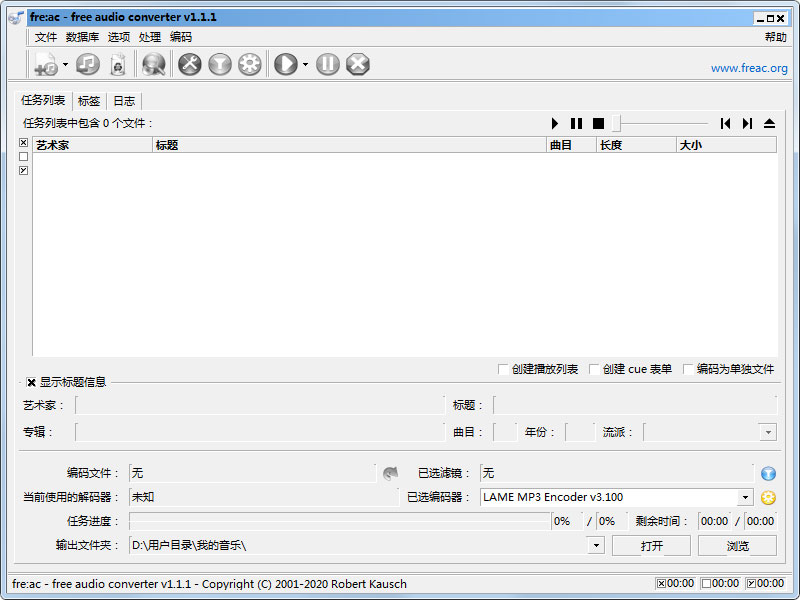Switch to the 标签 tab
Viewport: 800px width, 600px height.
click(89, 101)
